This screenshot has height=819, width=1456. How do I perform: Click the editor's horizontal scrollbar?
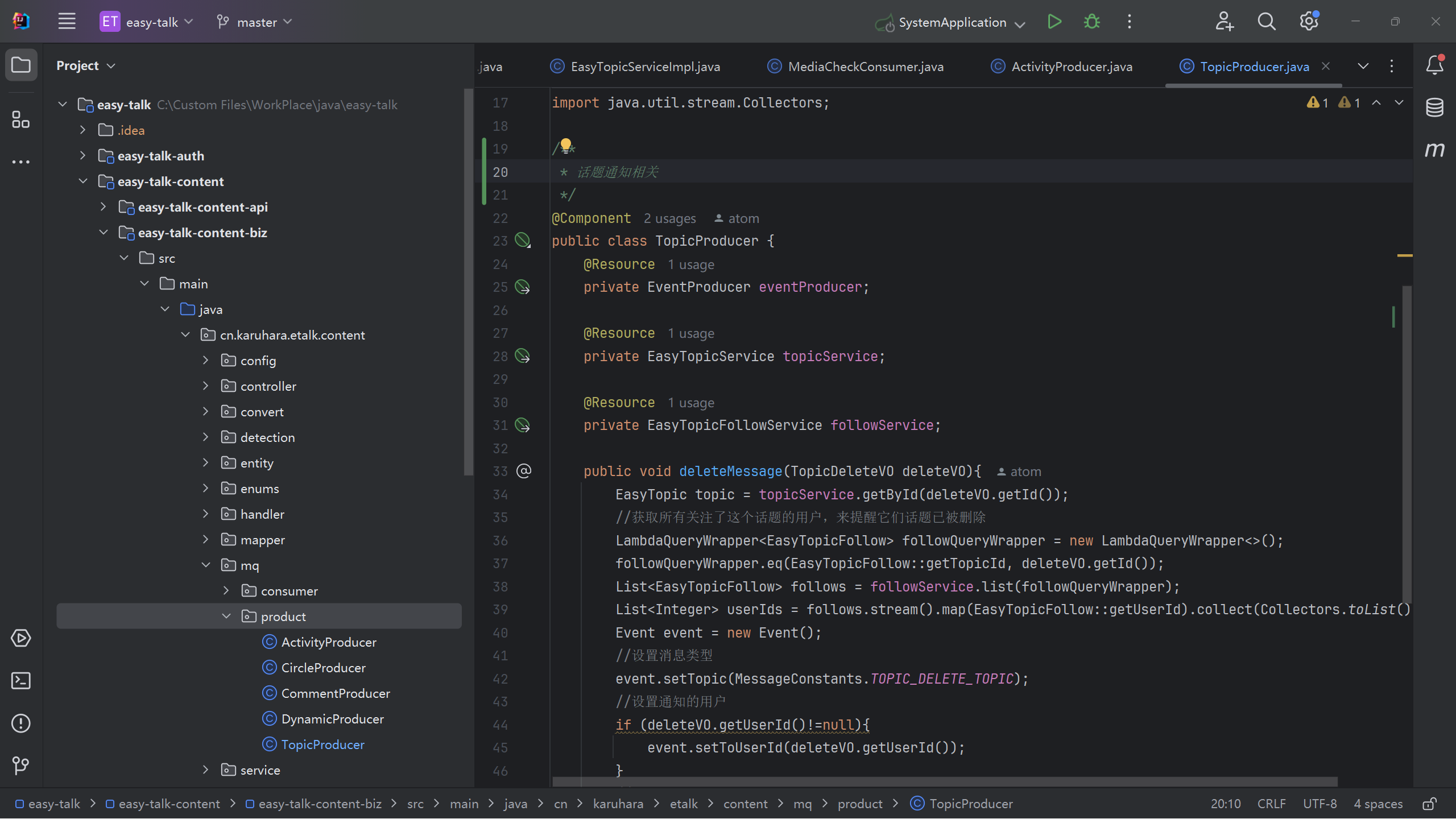[944, 782]
